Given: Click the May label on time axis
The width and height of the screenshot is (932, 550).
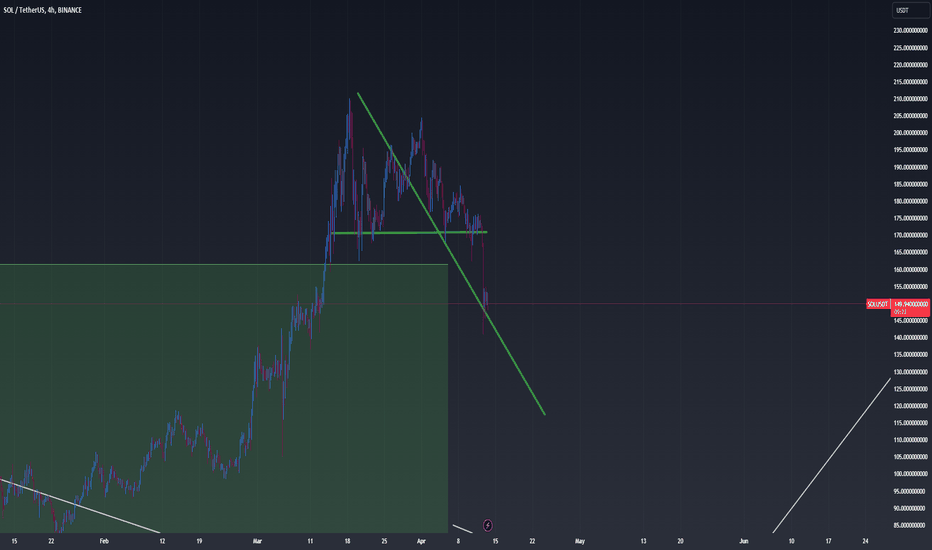Looking at the screenshot, I should (x=580, y=541).
